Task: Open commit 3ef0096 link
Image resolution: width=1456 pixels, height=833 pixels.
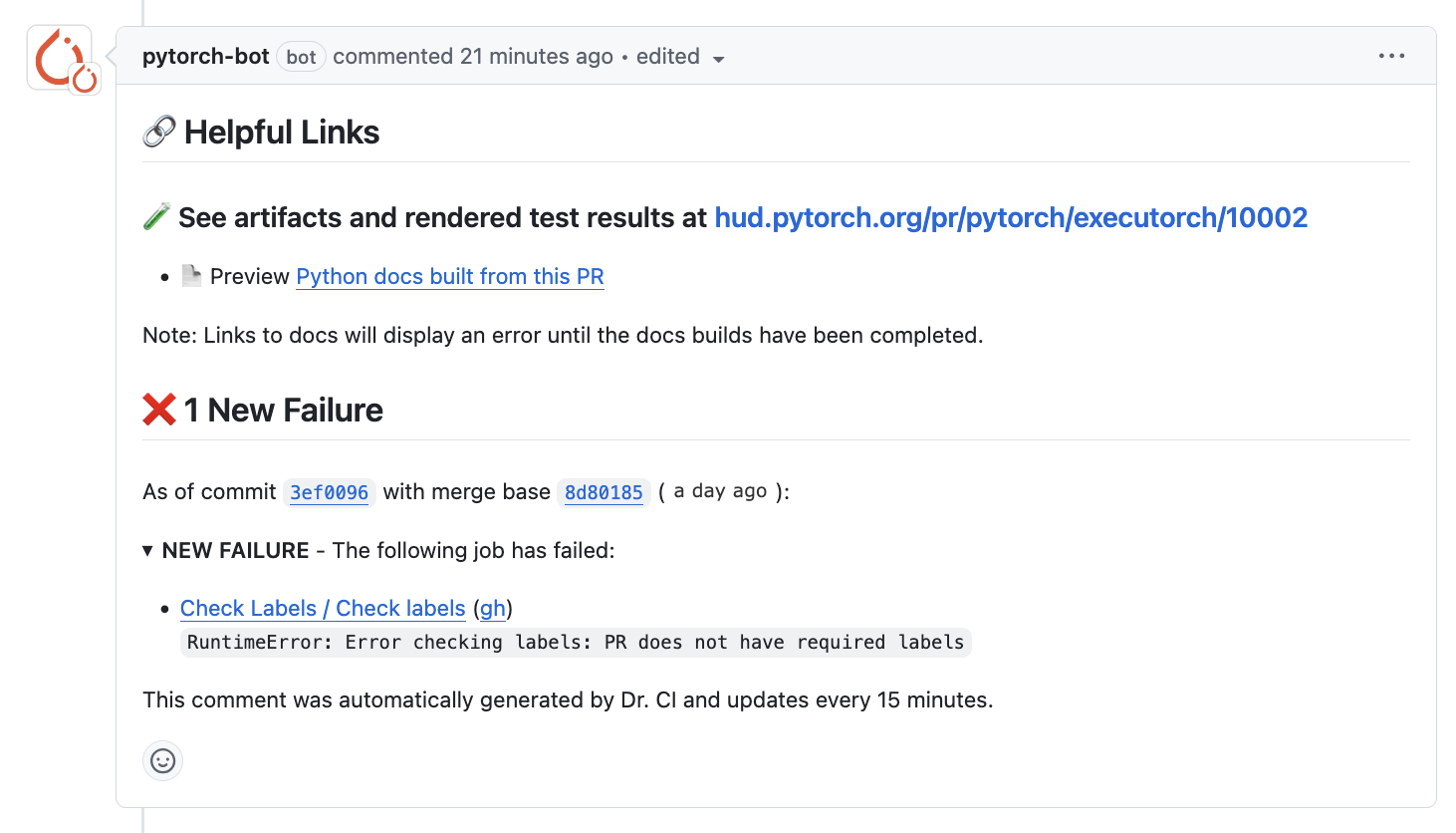Action: point(330,492)
